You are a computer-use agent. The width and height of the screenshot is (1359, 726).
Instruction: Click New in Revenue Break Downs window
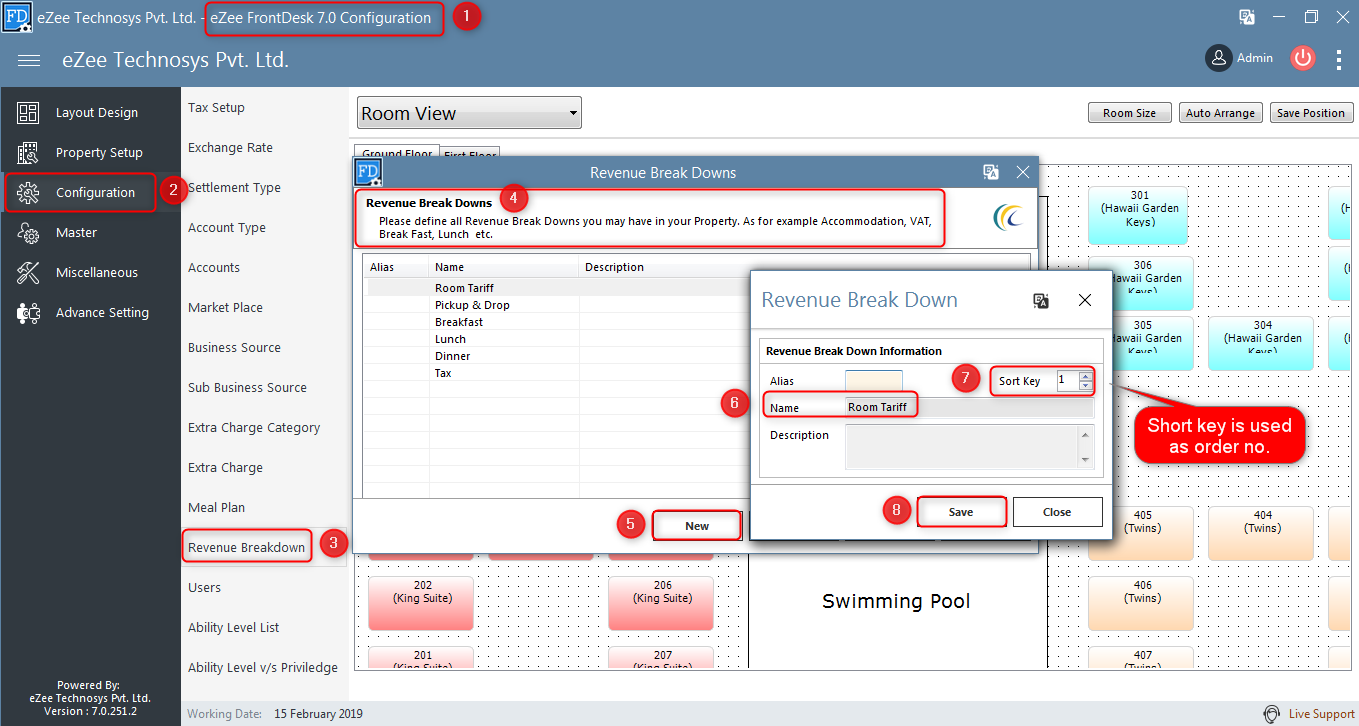697,526
